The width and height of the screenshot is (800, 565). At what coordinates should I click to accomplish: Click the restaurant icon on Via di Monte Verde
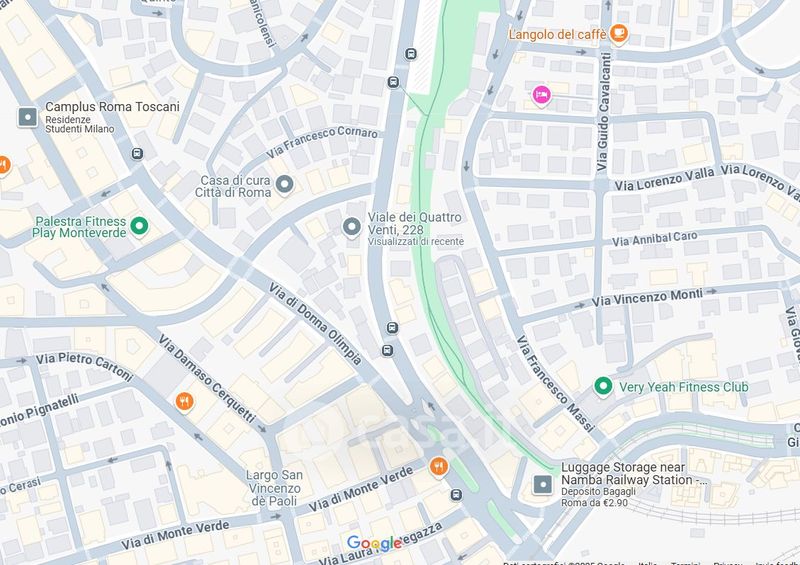pyautogui.click(x=438, y=466)
